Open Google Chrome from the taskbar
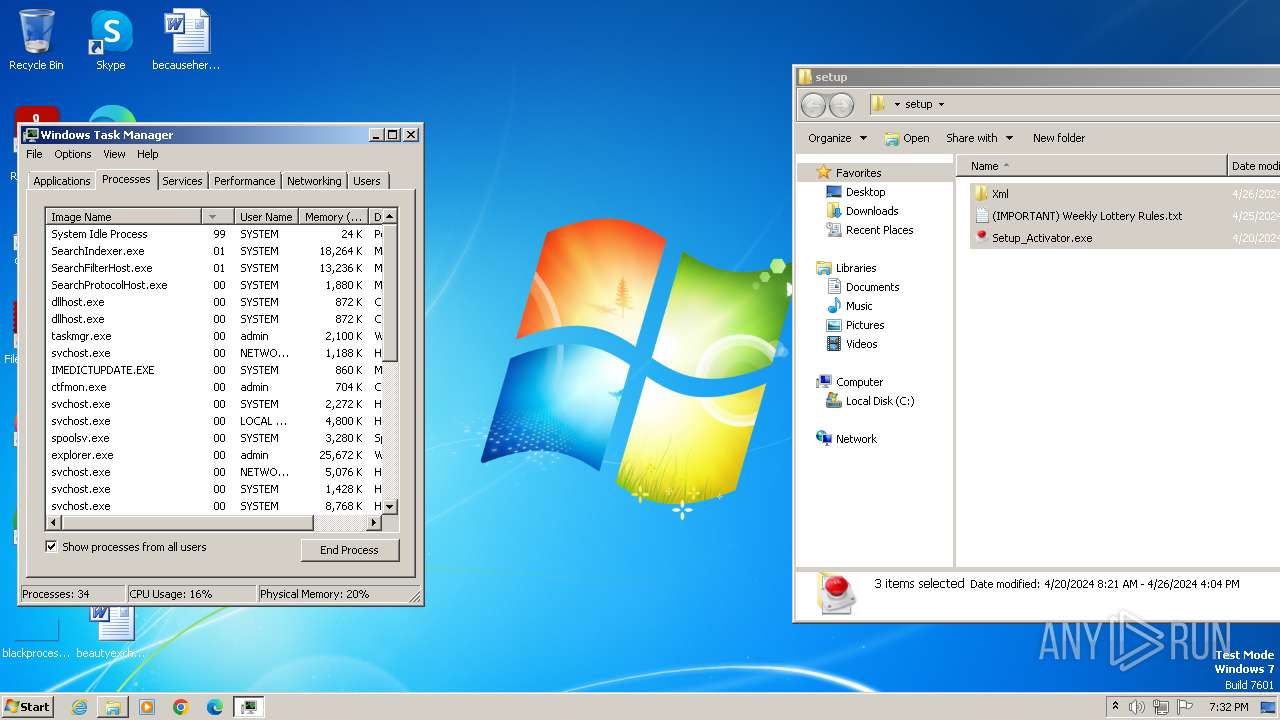1280x720 pixels. coord(181,707)
